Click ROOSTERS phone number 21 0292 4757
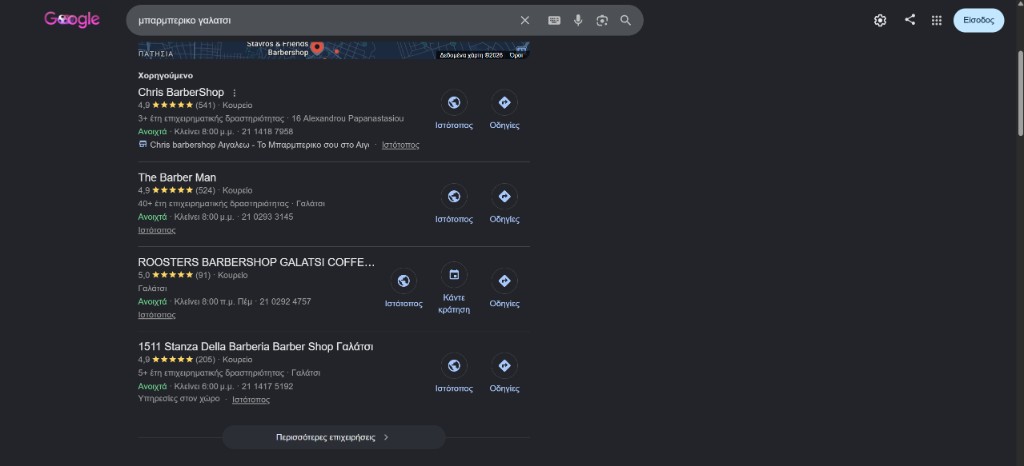 [x=285, y=302]
